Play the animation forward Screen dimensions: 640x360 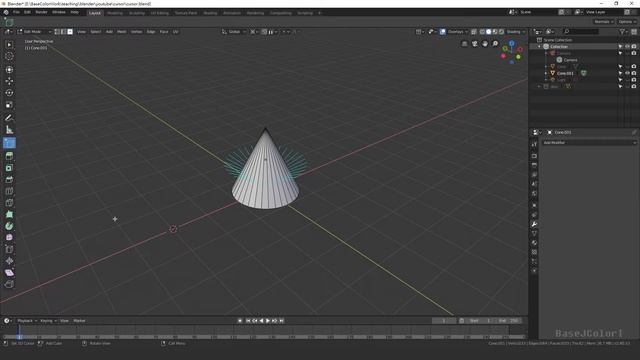[268, 321]
